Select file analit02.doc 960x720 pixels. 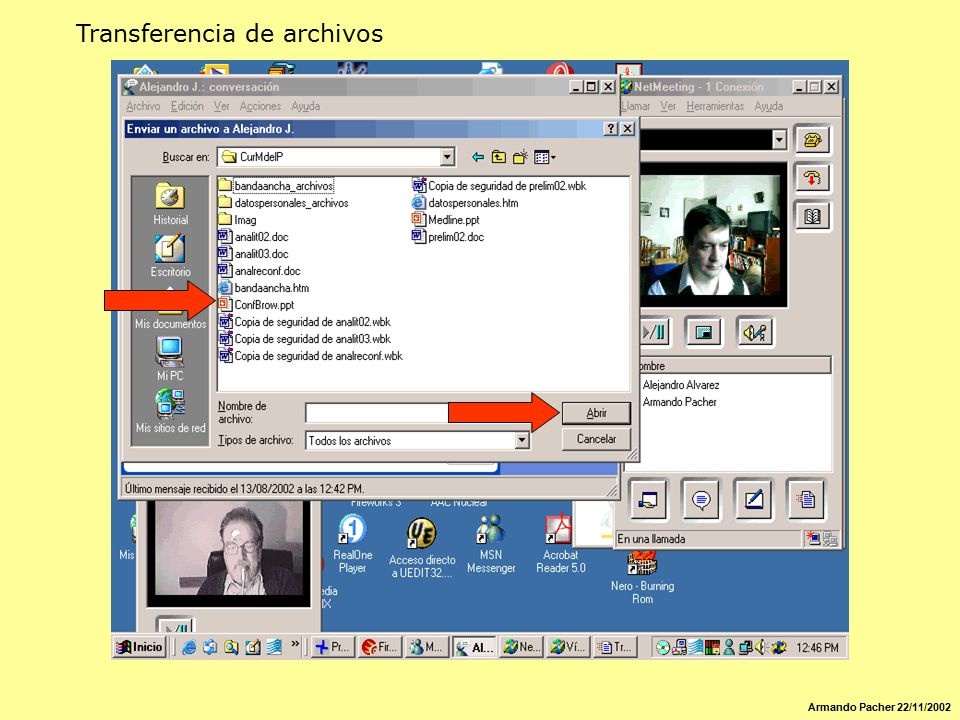pyautogui.click(x=253, y=237)
